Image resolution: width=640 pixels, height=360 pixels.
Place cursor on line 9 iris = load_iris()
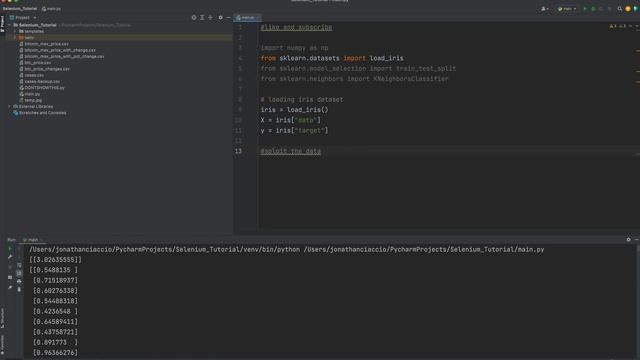(294, 110)
